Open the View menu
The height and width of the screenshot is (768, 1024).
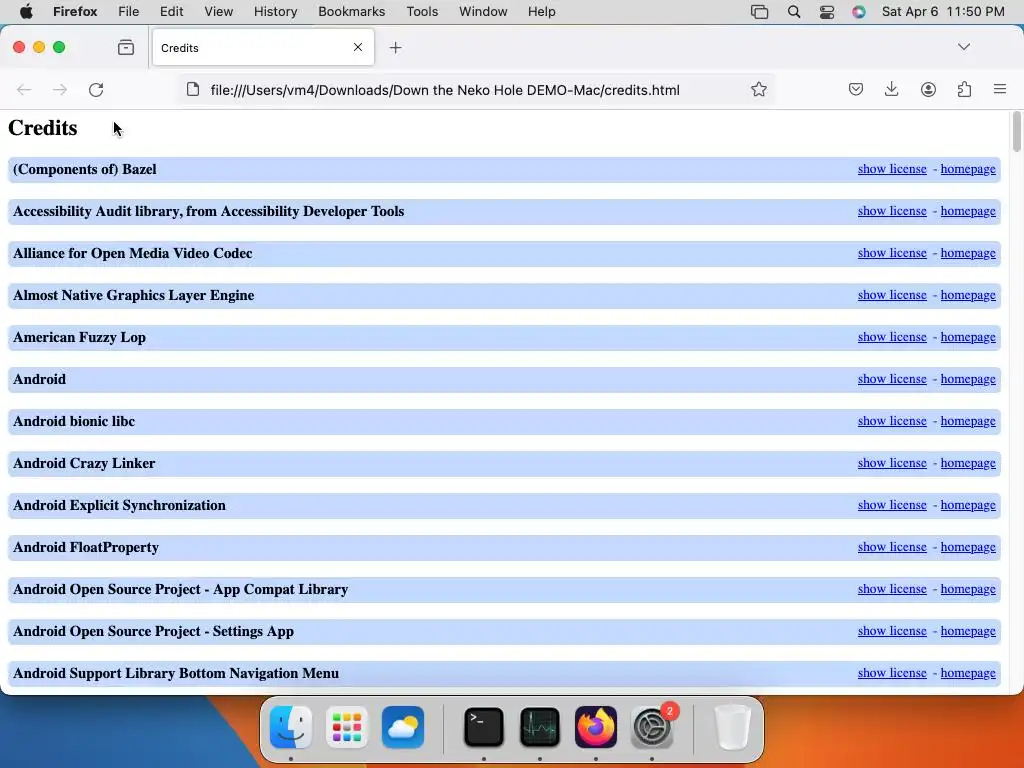(x=218, y=12)
